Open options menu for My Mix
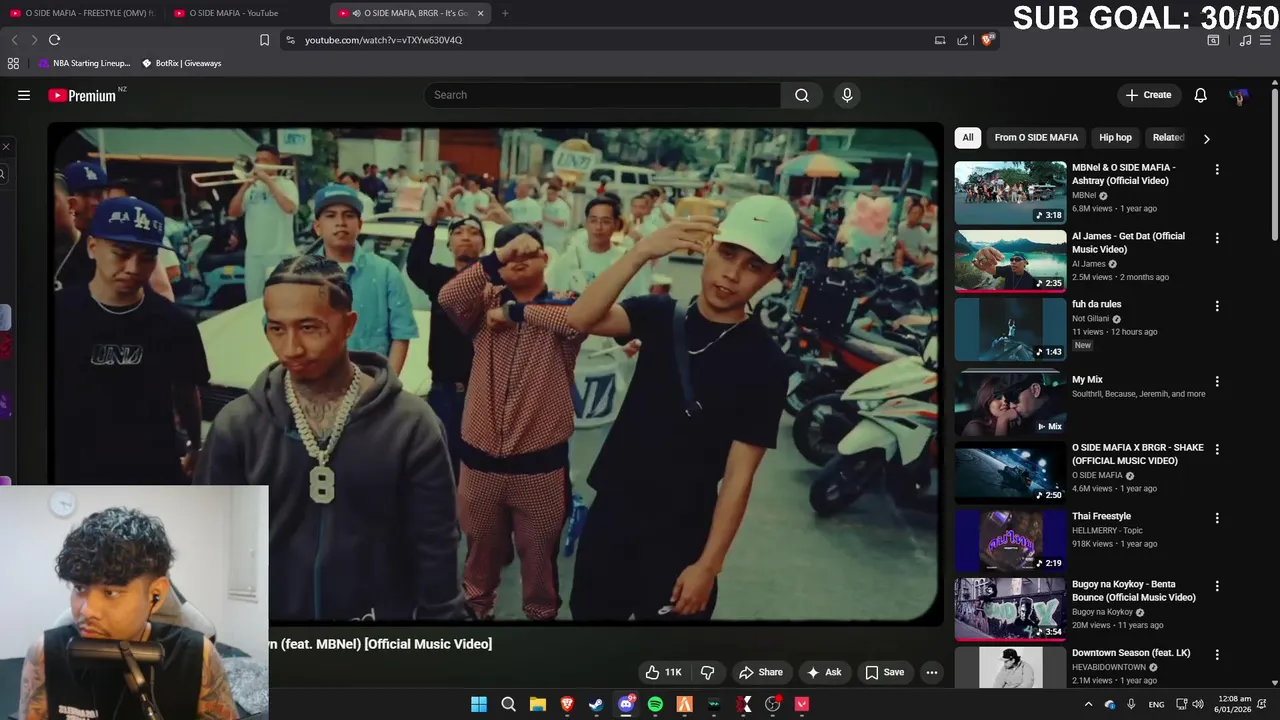Viewport: 1280px width, 720px height. click(x=1217, y=381)
